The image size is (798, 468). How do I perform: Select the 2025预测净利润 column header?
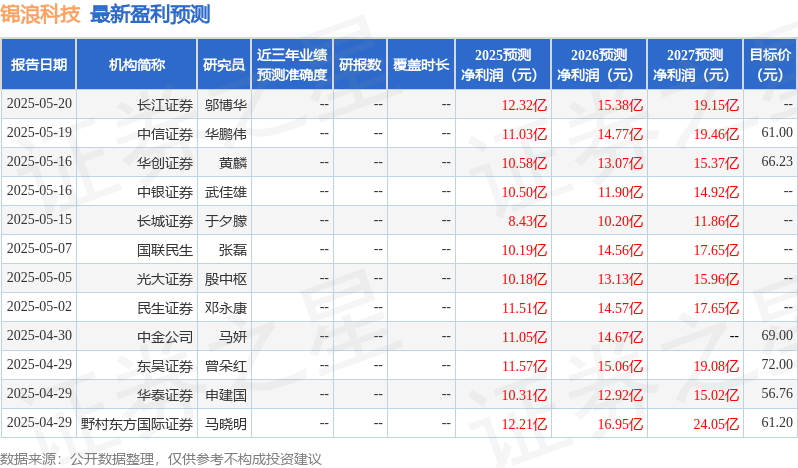503,65
